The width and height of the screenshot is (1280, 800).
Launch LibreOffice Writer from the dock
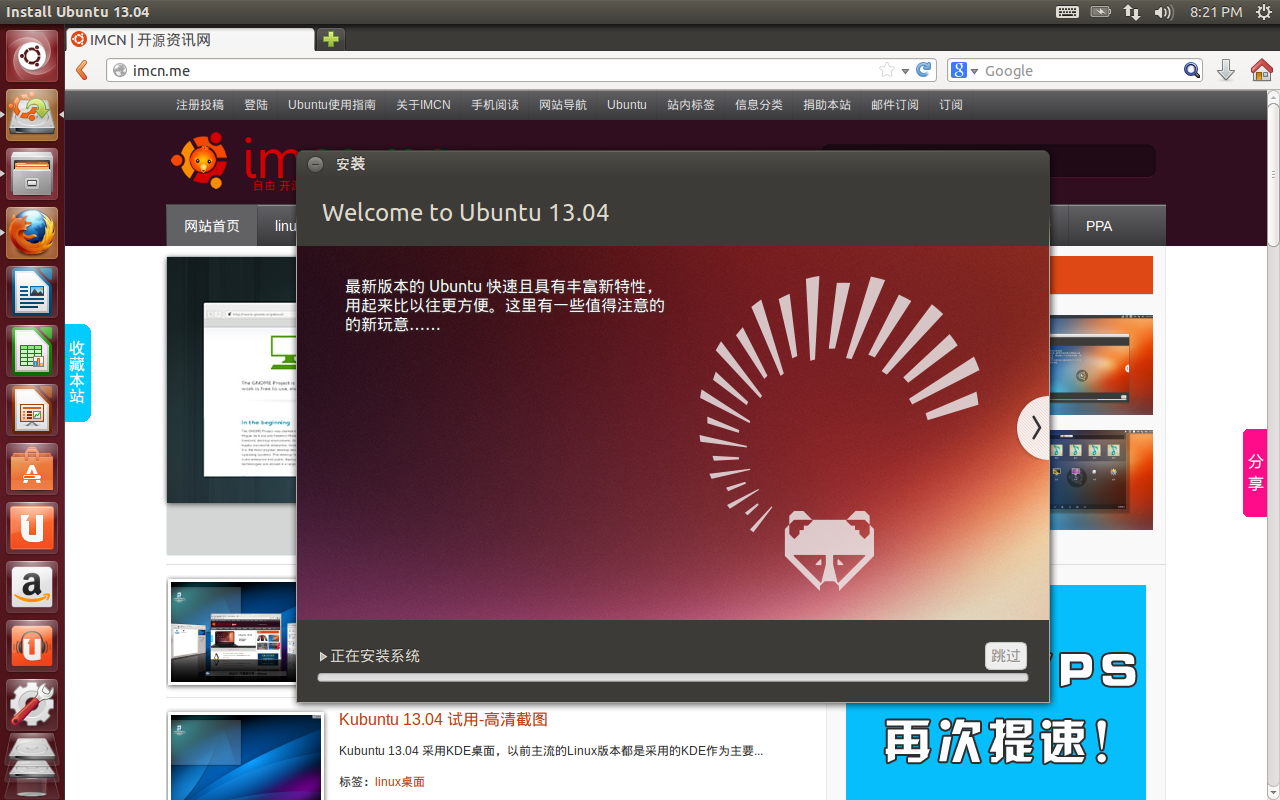pos(32,292)
